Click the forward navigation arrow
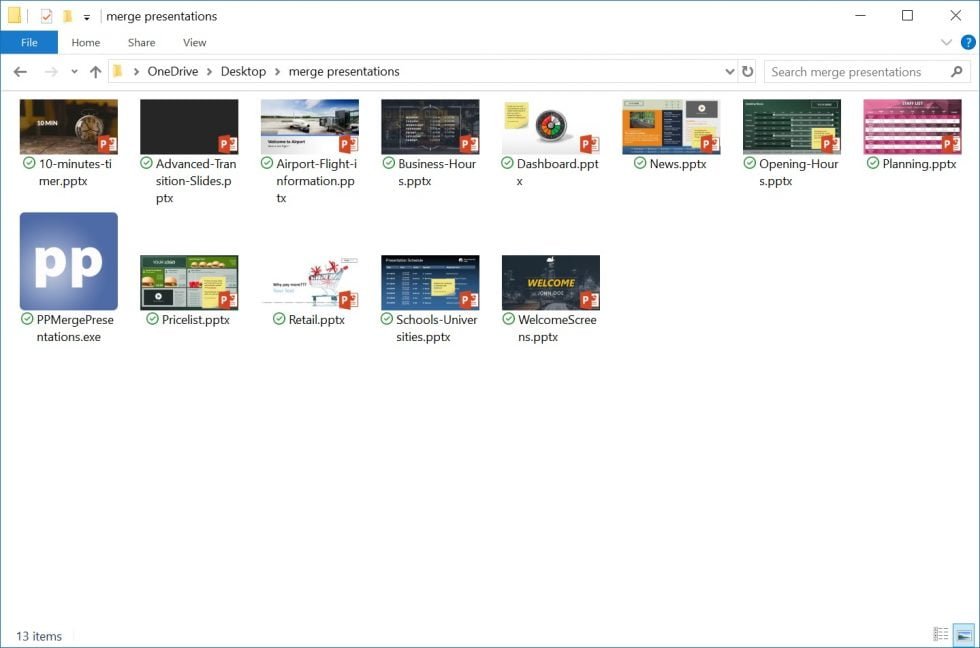 51,72
